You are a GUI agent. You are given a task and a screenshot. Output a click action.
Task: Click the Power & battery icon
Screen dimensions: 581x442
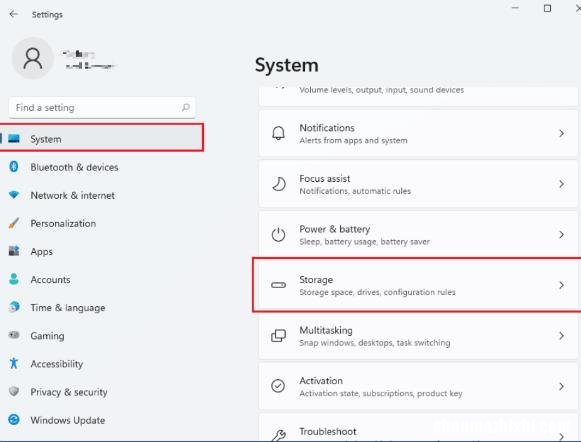278,235
